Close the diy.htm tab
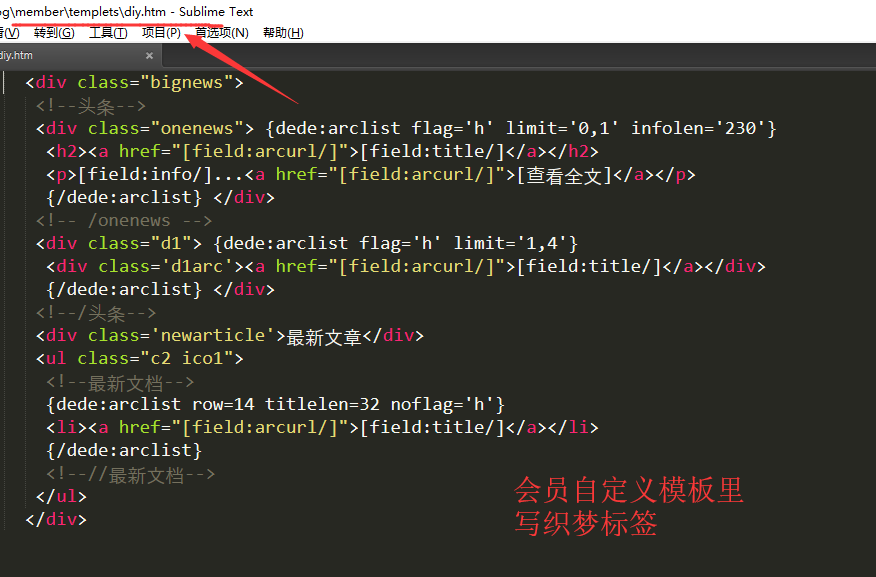876x577 pixels. pos(149,56)
